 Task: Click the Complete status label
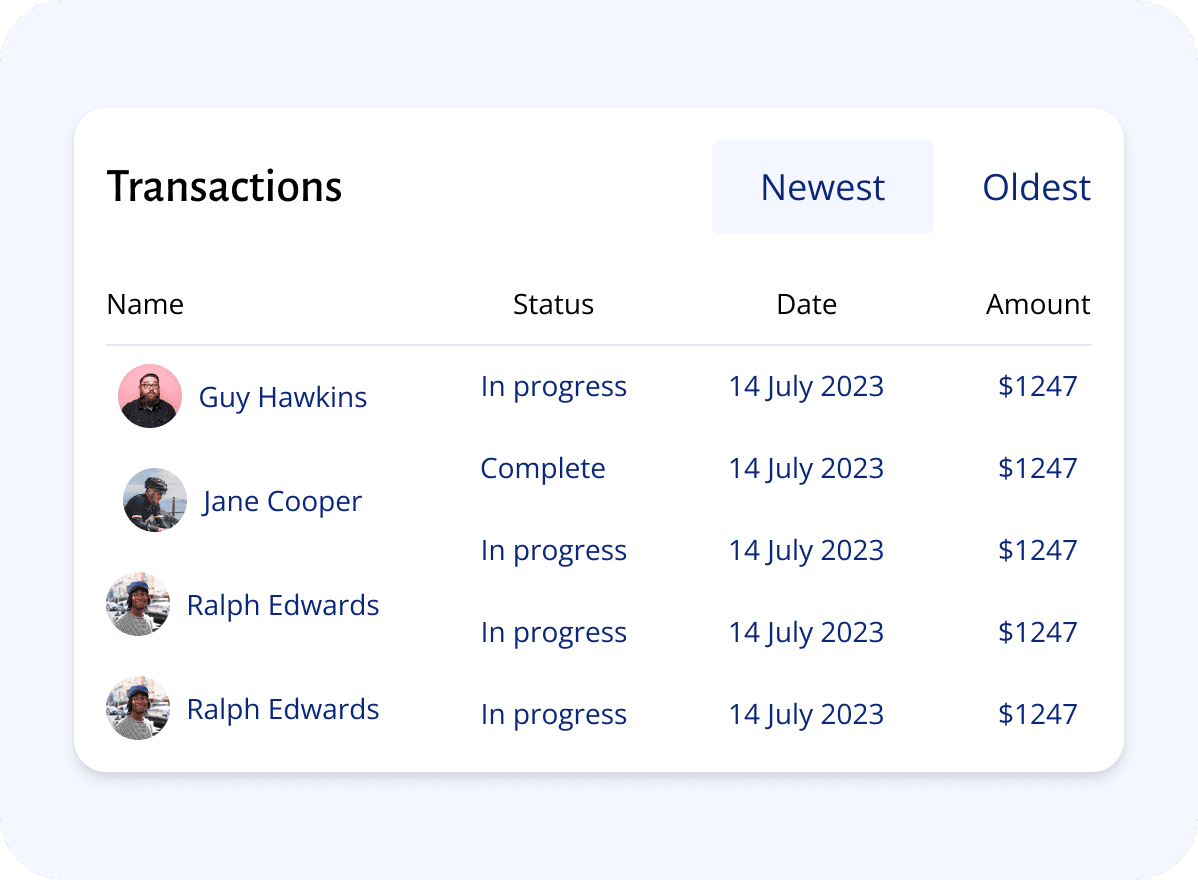tap(542, 468)
